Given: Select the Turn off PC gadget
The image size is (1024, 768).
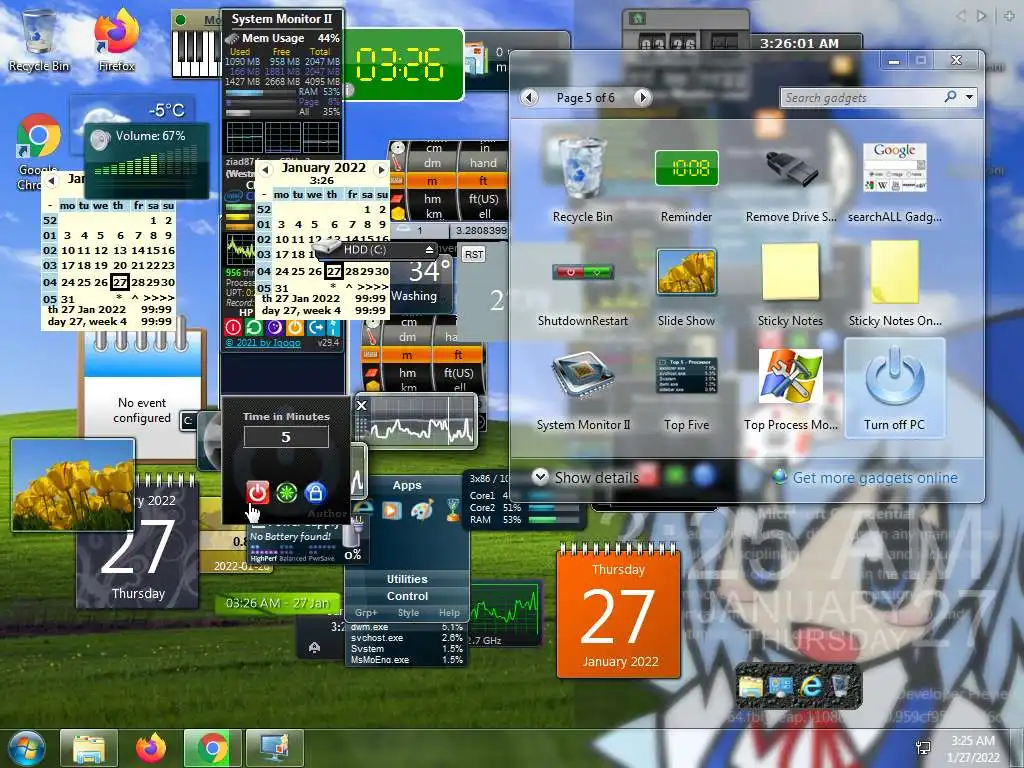Looking at the screenshot, I should (x=894, y=388).
